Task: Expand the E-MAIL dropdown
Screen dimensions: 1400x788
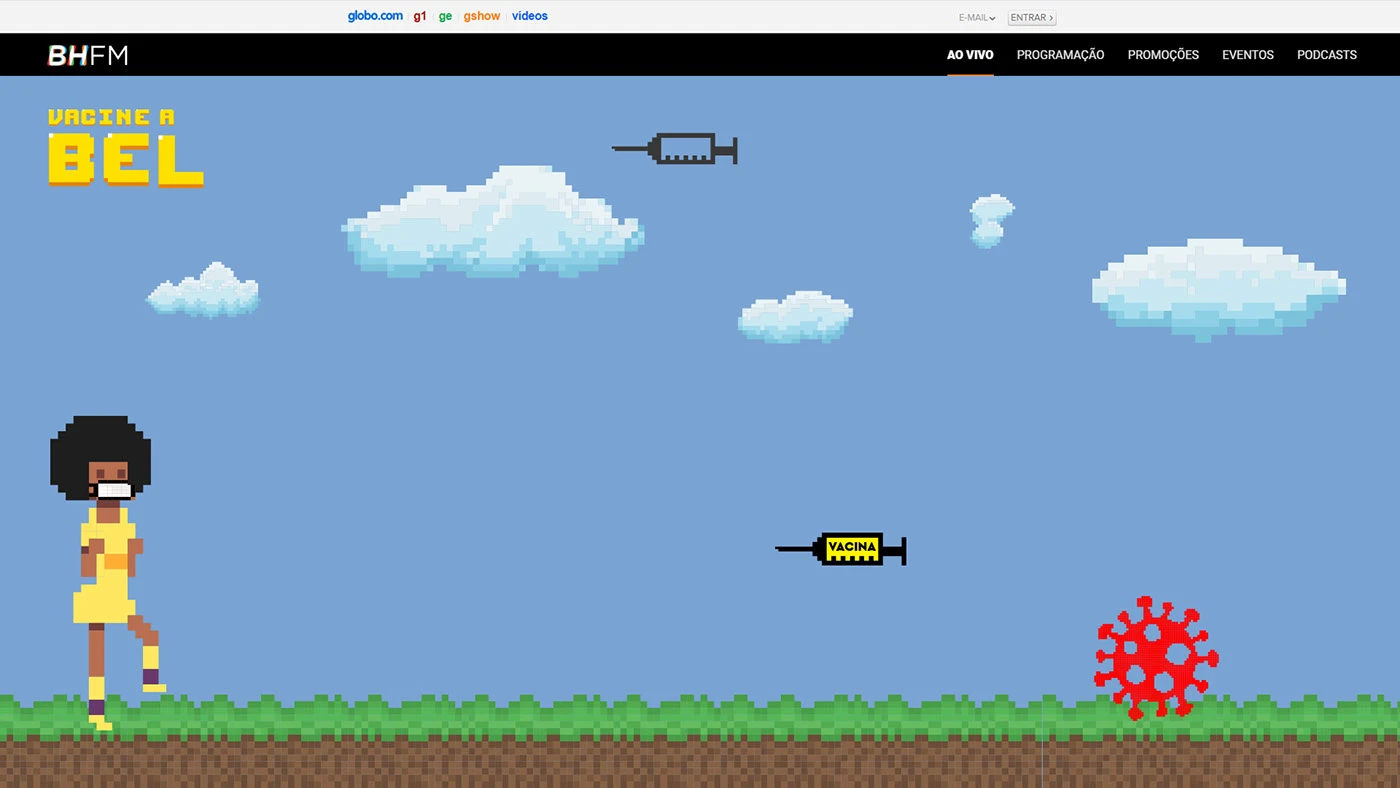Action: tap(977, 18)
